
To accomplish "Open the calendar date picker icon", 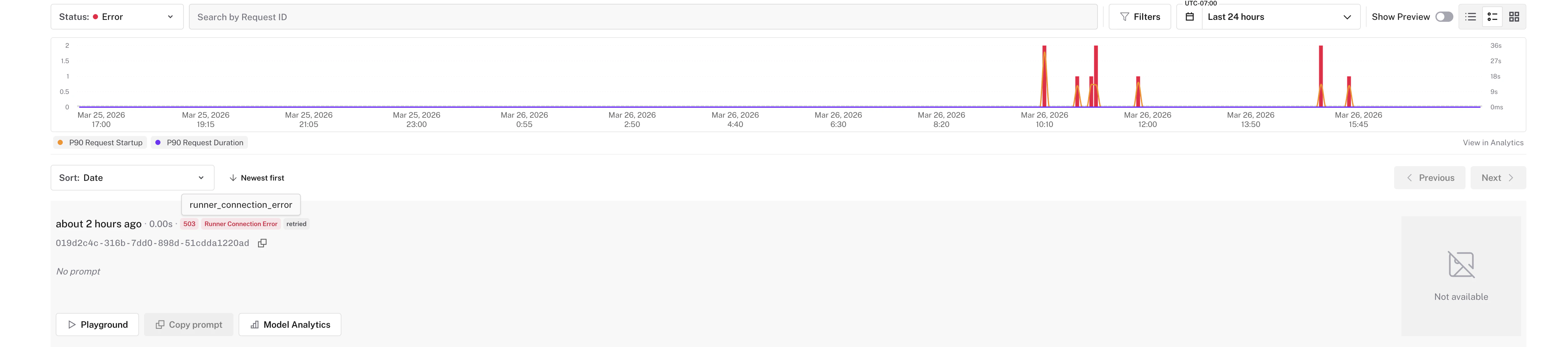I will [x=1190, y=16].
